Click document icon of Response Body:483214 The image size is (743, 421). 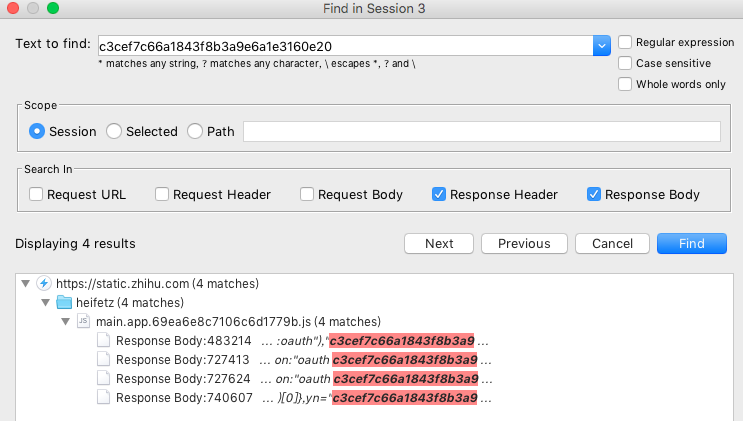tap(103, 341)
